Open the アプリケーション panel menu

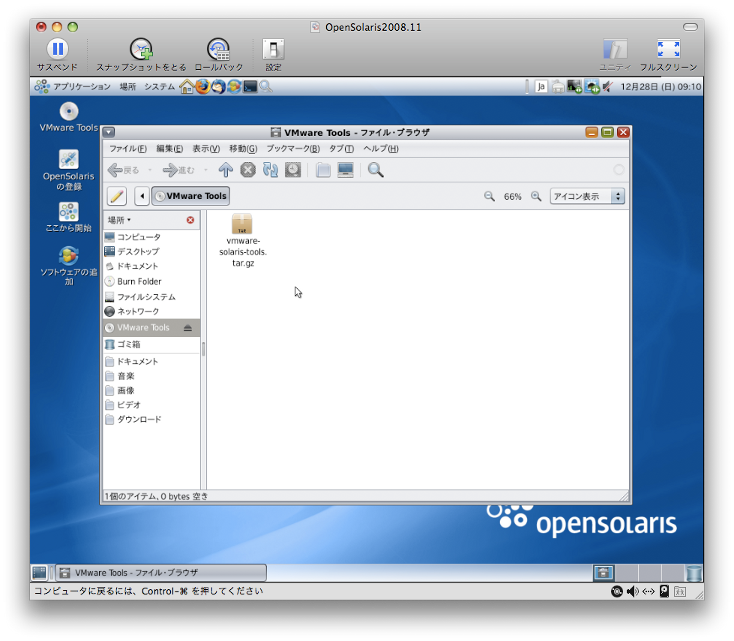tap(73, 87)
